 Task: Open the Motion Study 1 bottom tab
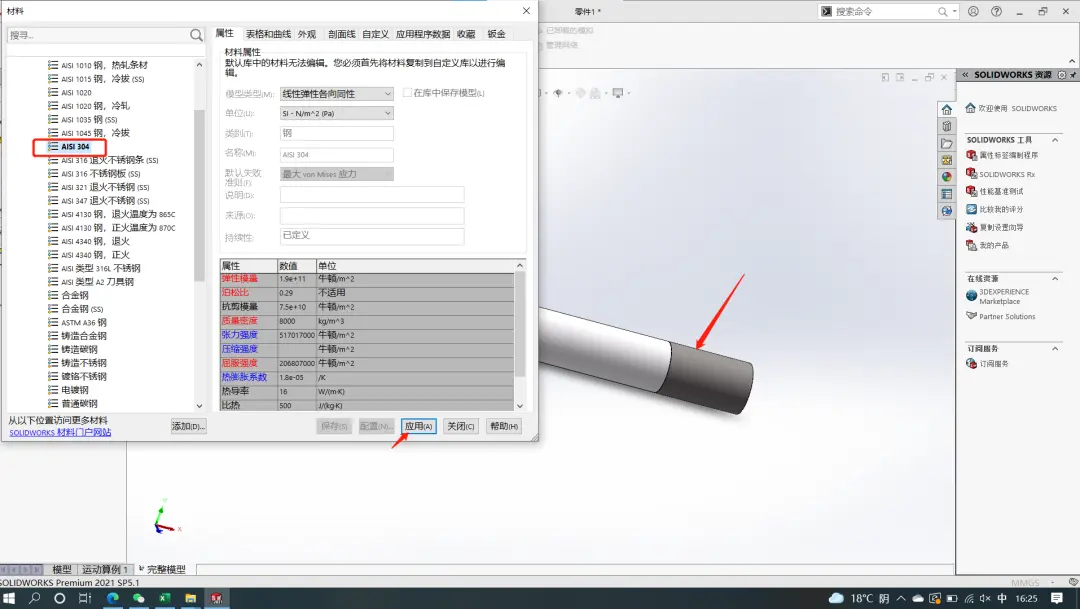pyautogui.click(x=105, y=569)
